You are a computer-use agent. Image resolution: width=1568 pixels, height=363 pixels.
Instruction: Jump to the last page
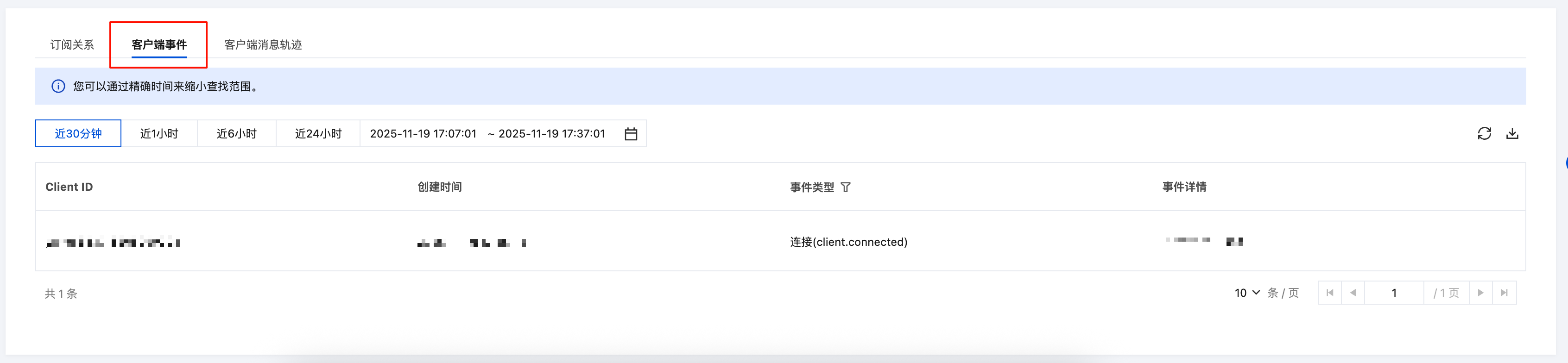[1504, 293]
